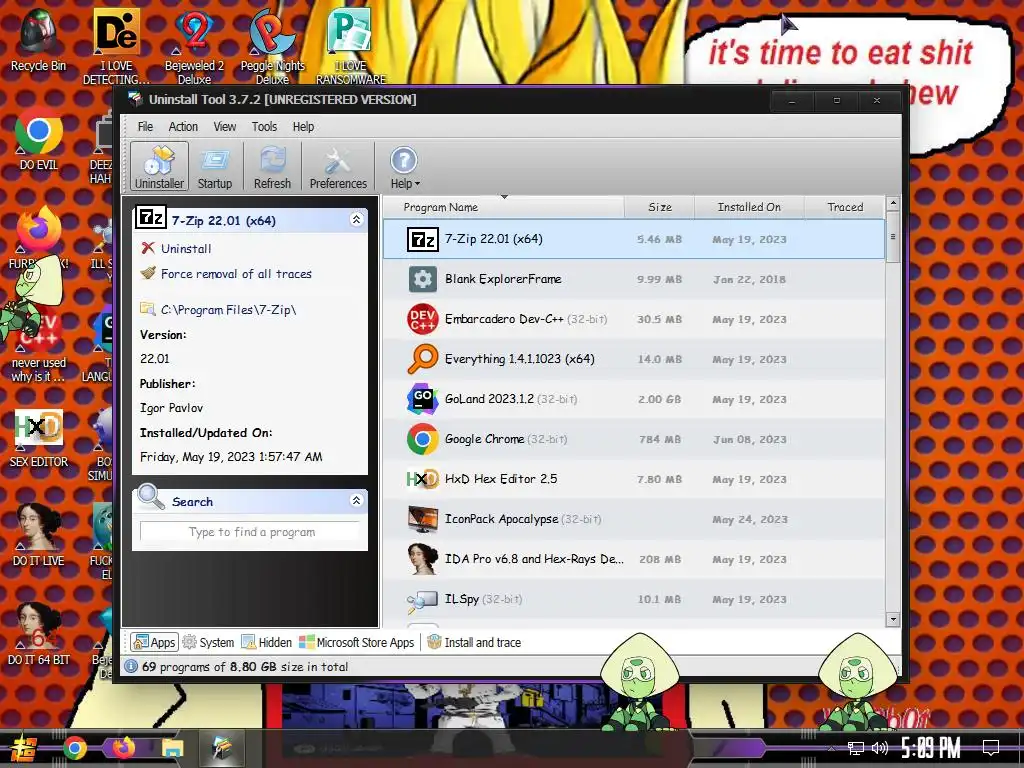
Task: Select the Google Chrome program icon in list
Action: (423, 439)
